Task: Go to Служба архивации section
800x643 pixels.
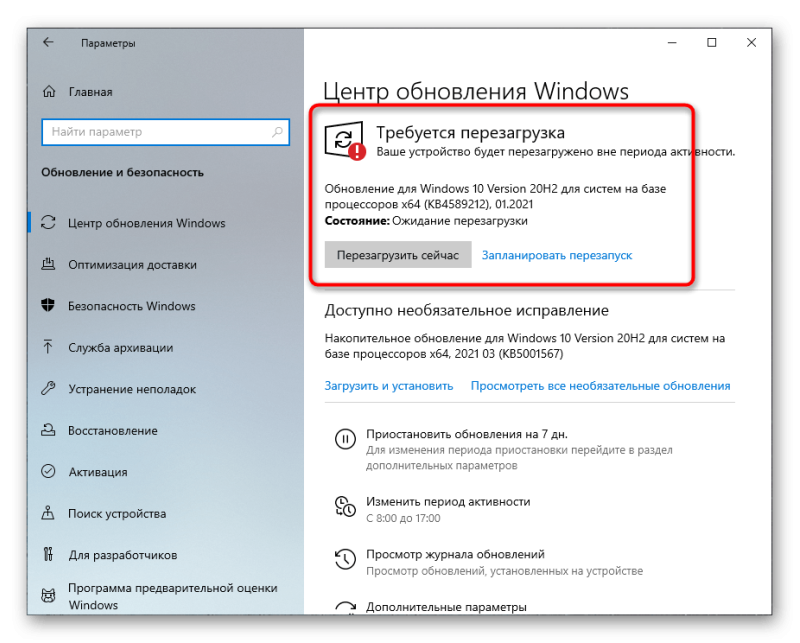Action: point(120,348)
